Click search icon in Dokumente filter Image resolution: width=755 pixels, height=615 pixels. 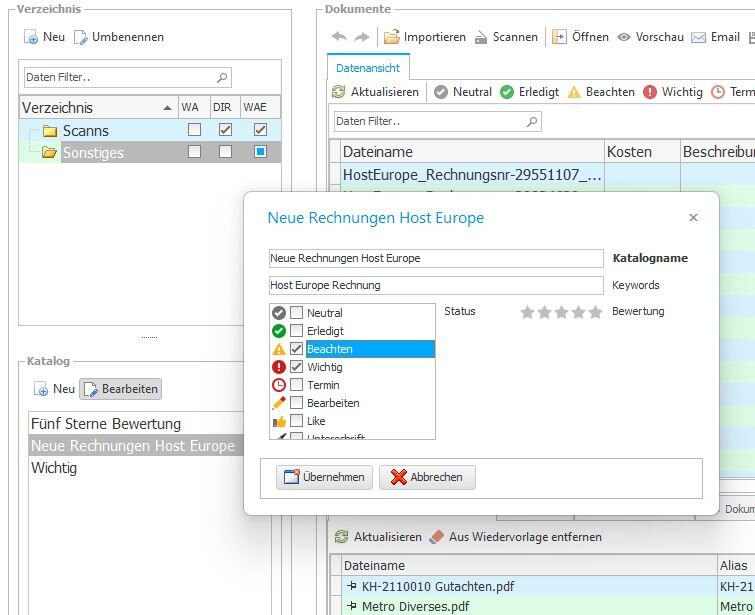tap(532, 121)
